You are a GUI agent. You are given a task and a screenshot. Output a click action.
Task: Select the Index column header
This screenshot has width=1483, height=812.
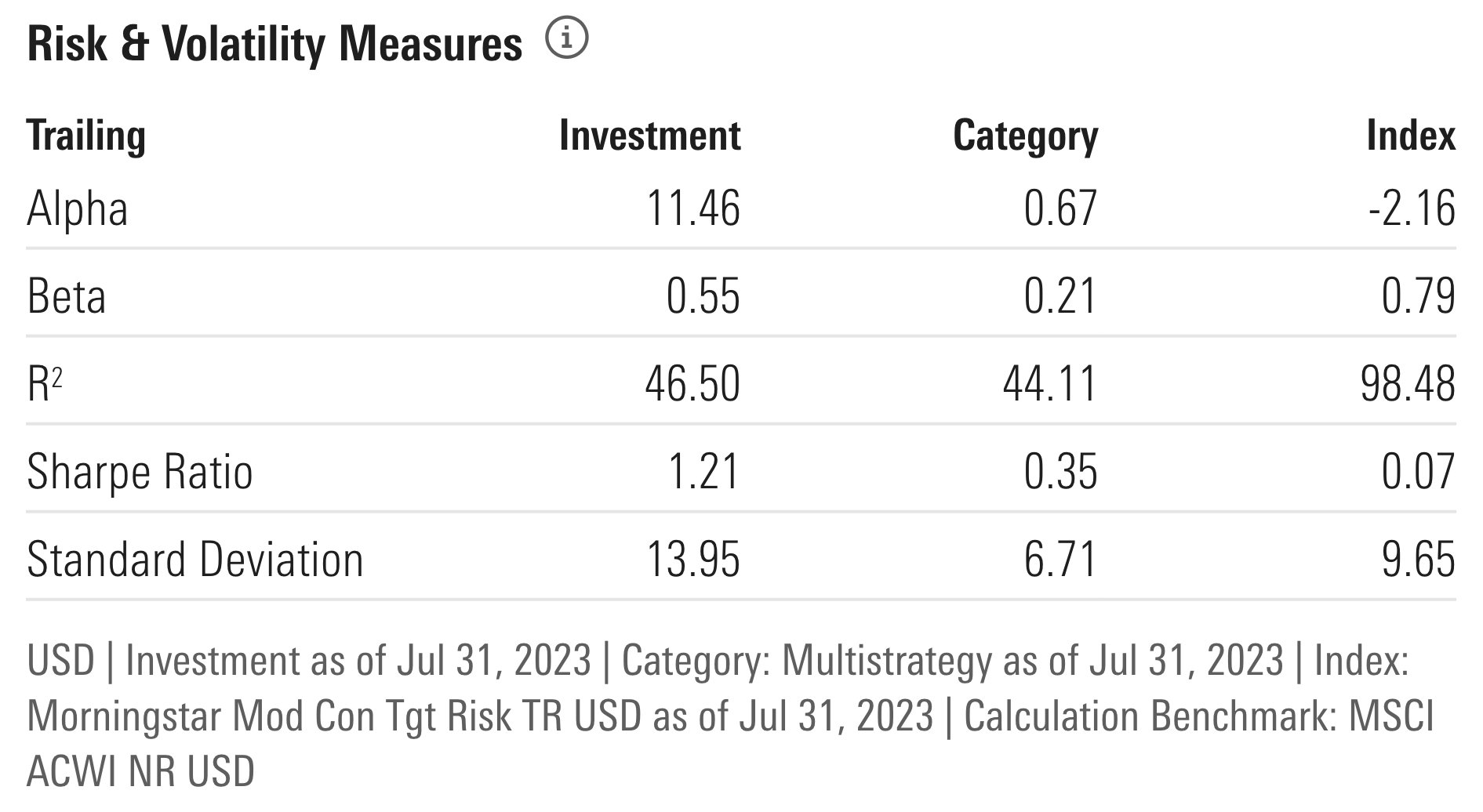(x=1410, y=136)
